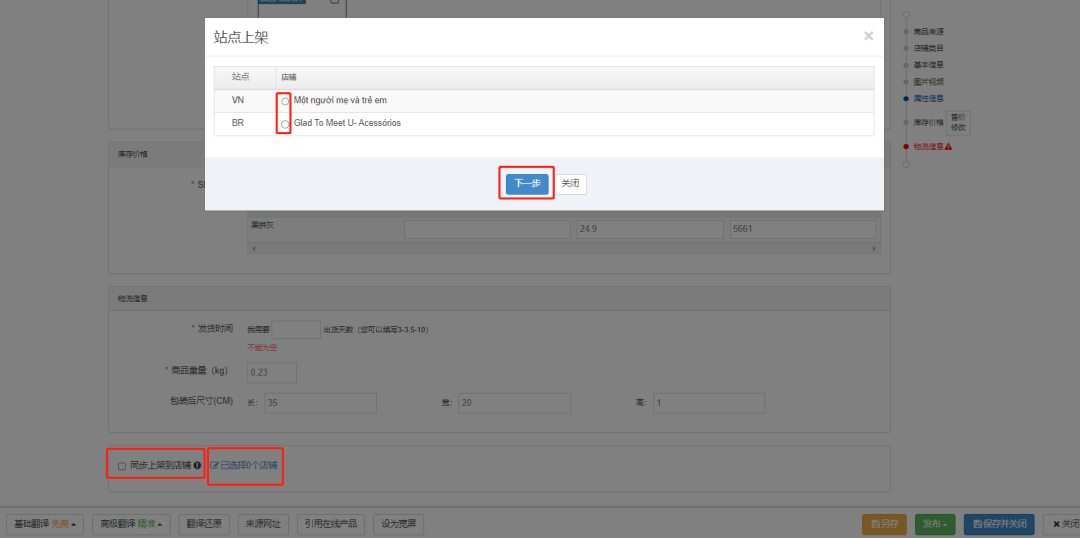Select the BR store Glad To Meet U- Acessórios
The height and width of the screenshot is (538, 1080).
[284, 124]
